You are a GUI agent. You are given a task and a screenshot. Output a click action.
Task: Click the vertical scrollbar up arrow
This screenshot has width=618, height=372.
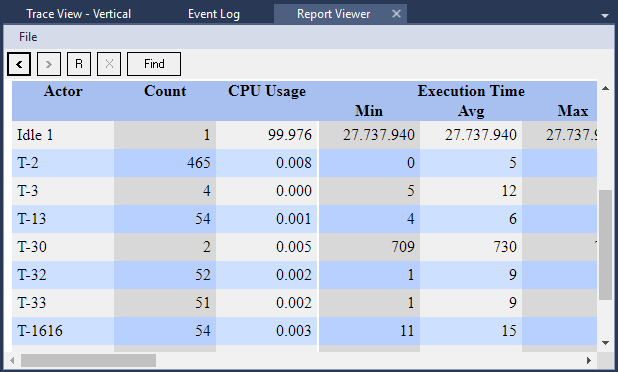pos(605,88)
